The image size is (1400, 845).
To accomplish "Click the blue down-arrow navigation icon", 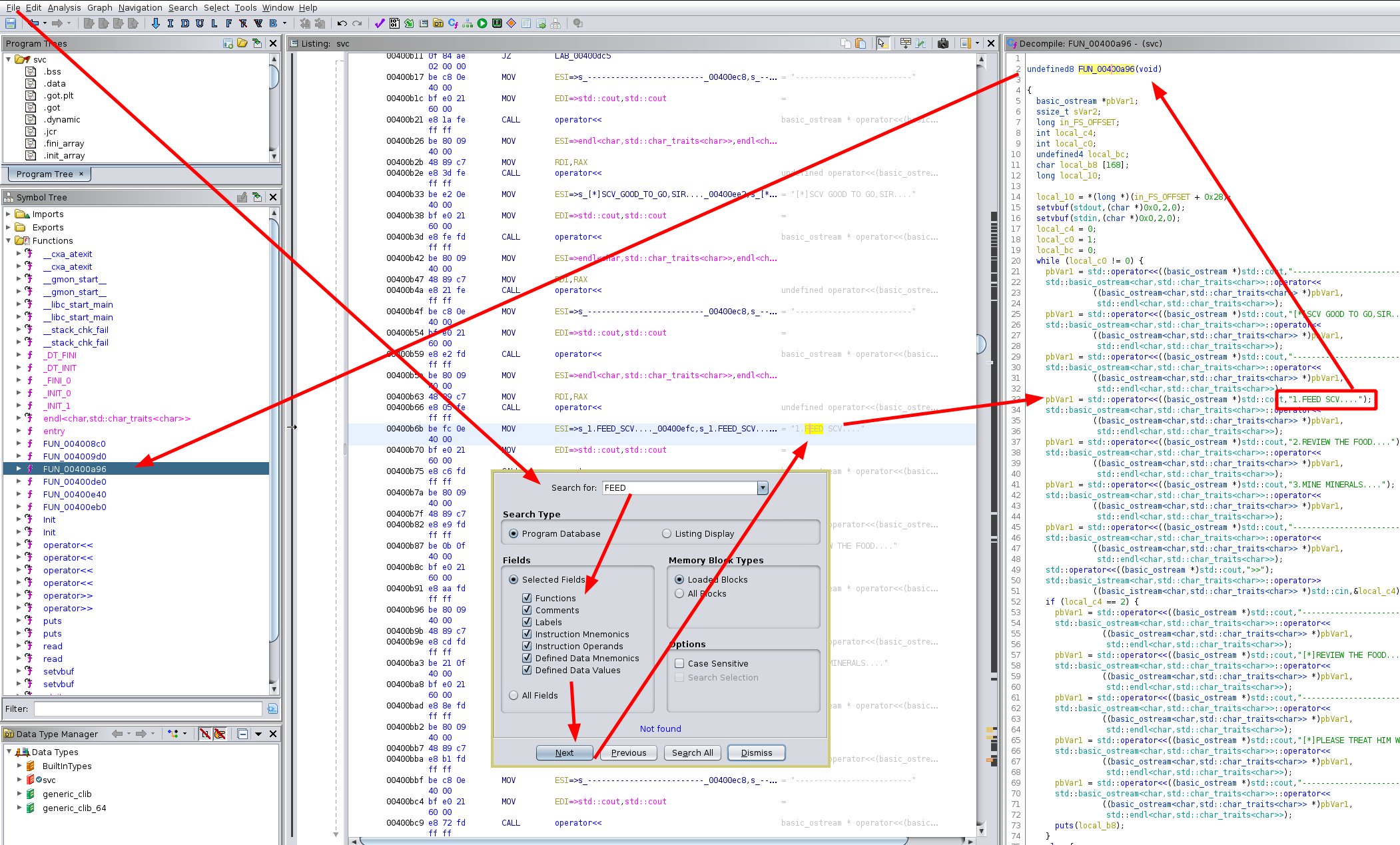I will click(x=156, y=23).
